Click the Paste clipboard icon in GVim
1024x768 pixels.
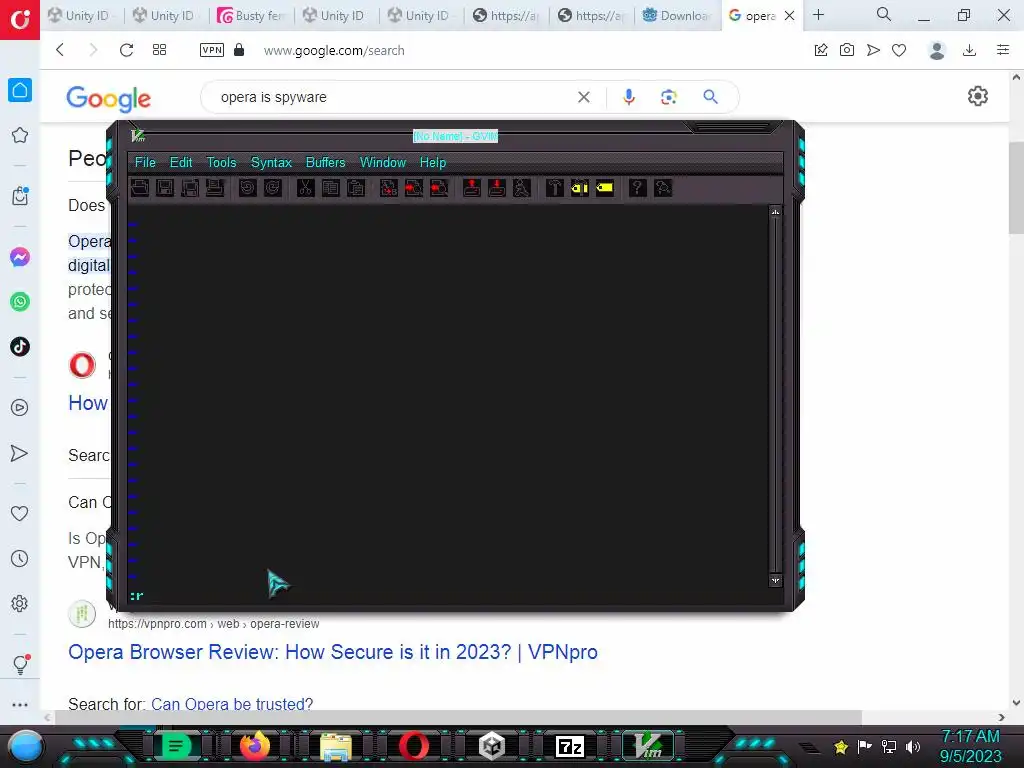pos(355,188)
